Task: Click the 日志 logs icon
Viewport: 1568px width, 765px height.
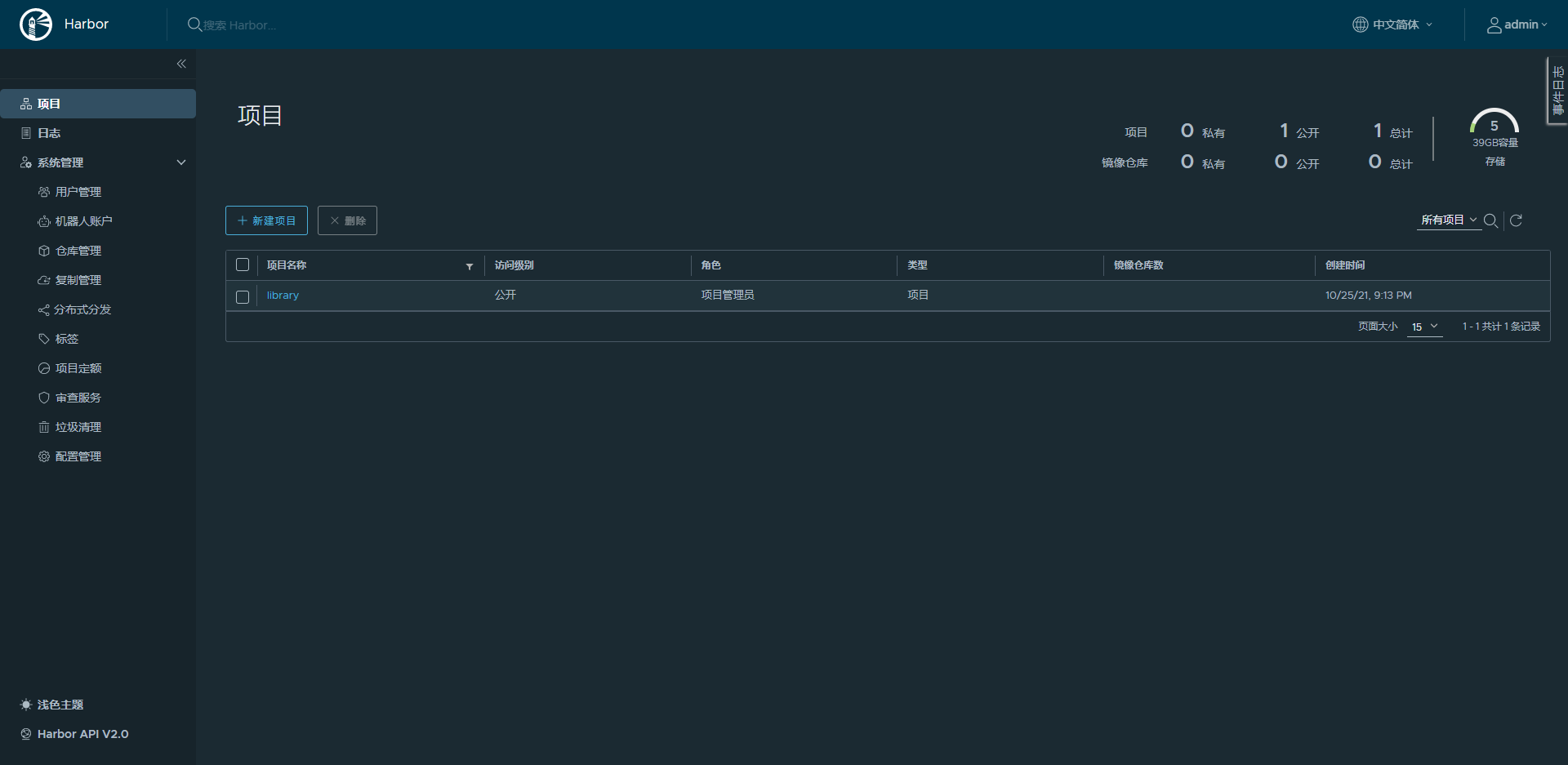Action: [x=26, y=133]
